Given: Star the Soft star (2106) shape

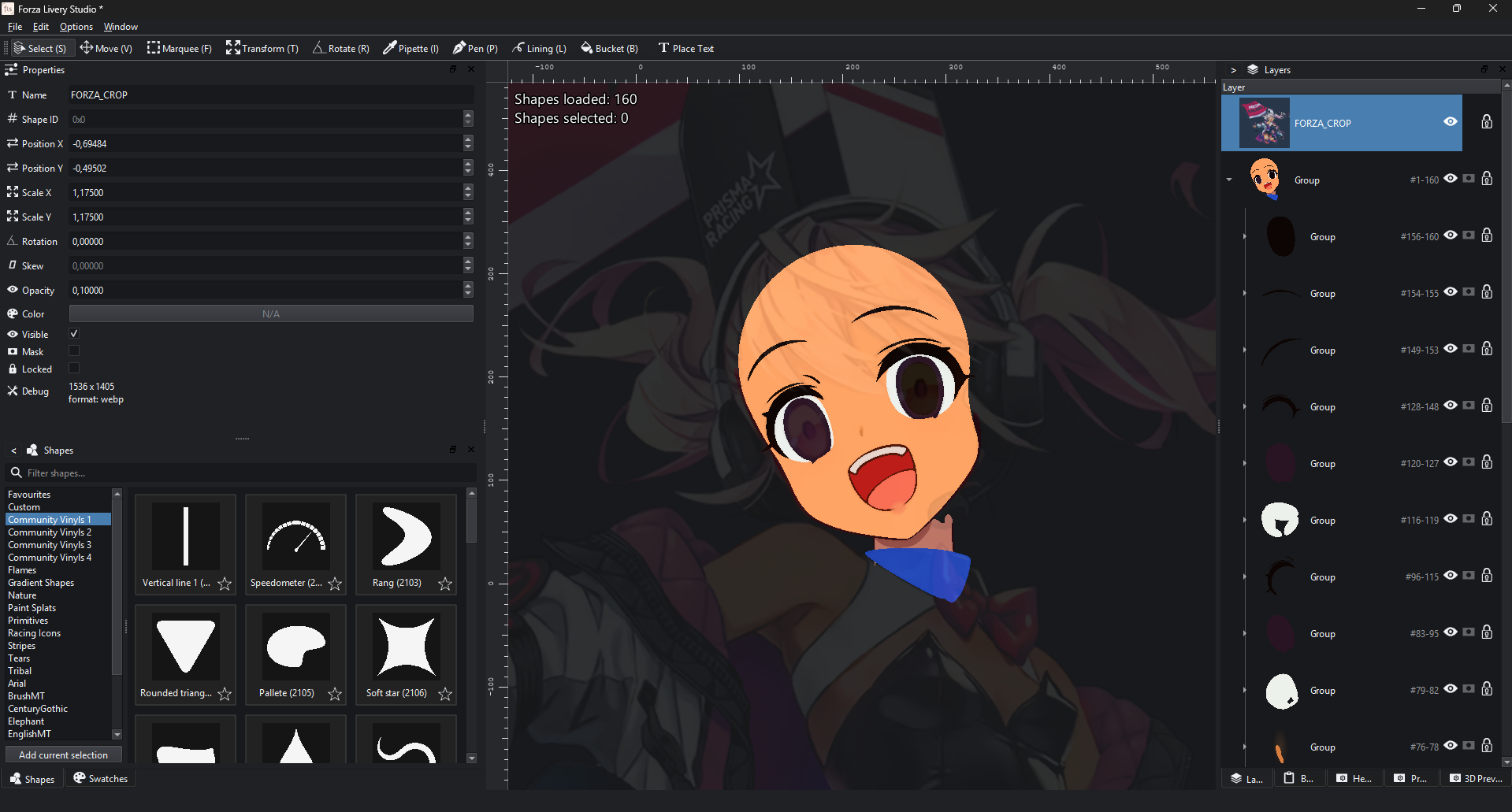Looking at the screenshot, I should pos(445,694).
